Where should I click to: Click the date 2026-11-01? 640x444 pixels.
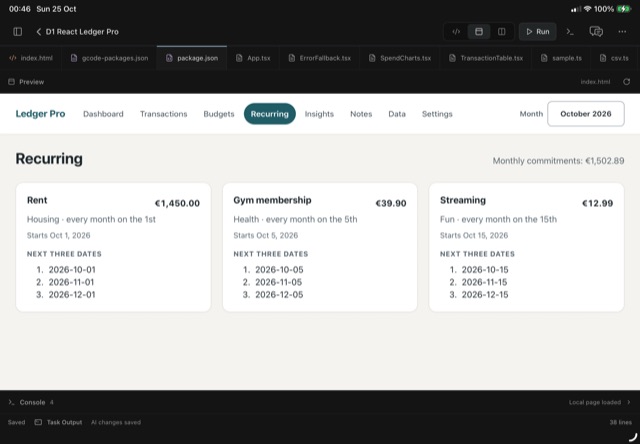click(x=71, y=282)
